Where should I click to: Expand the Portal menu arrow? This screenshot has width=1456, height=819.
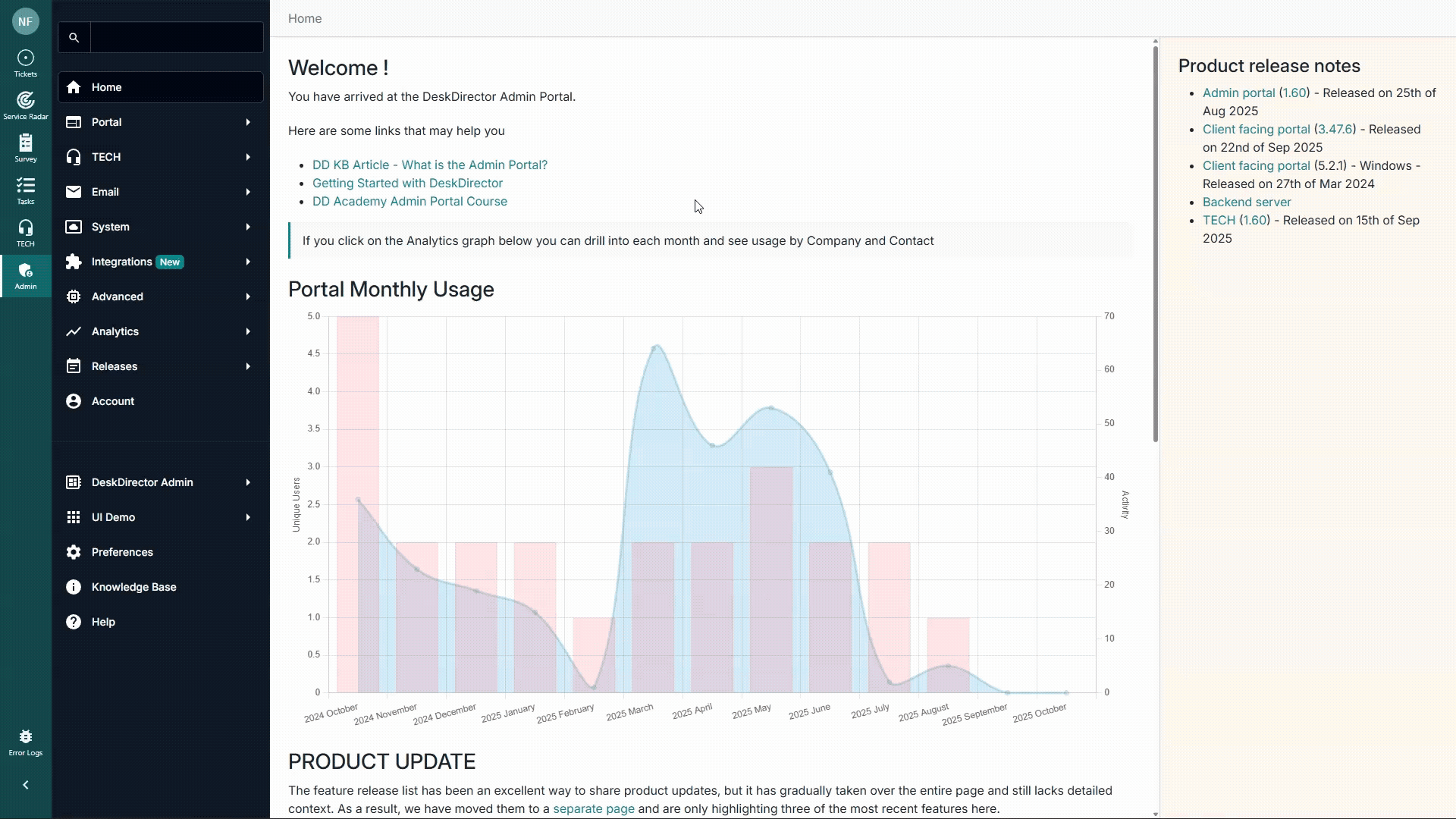point(248,122)
